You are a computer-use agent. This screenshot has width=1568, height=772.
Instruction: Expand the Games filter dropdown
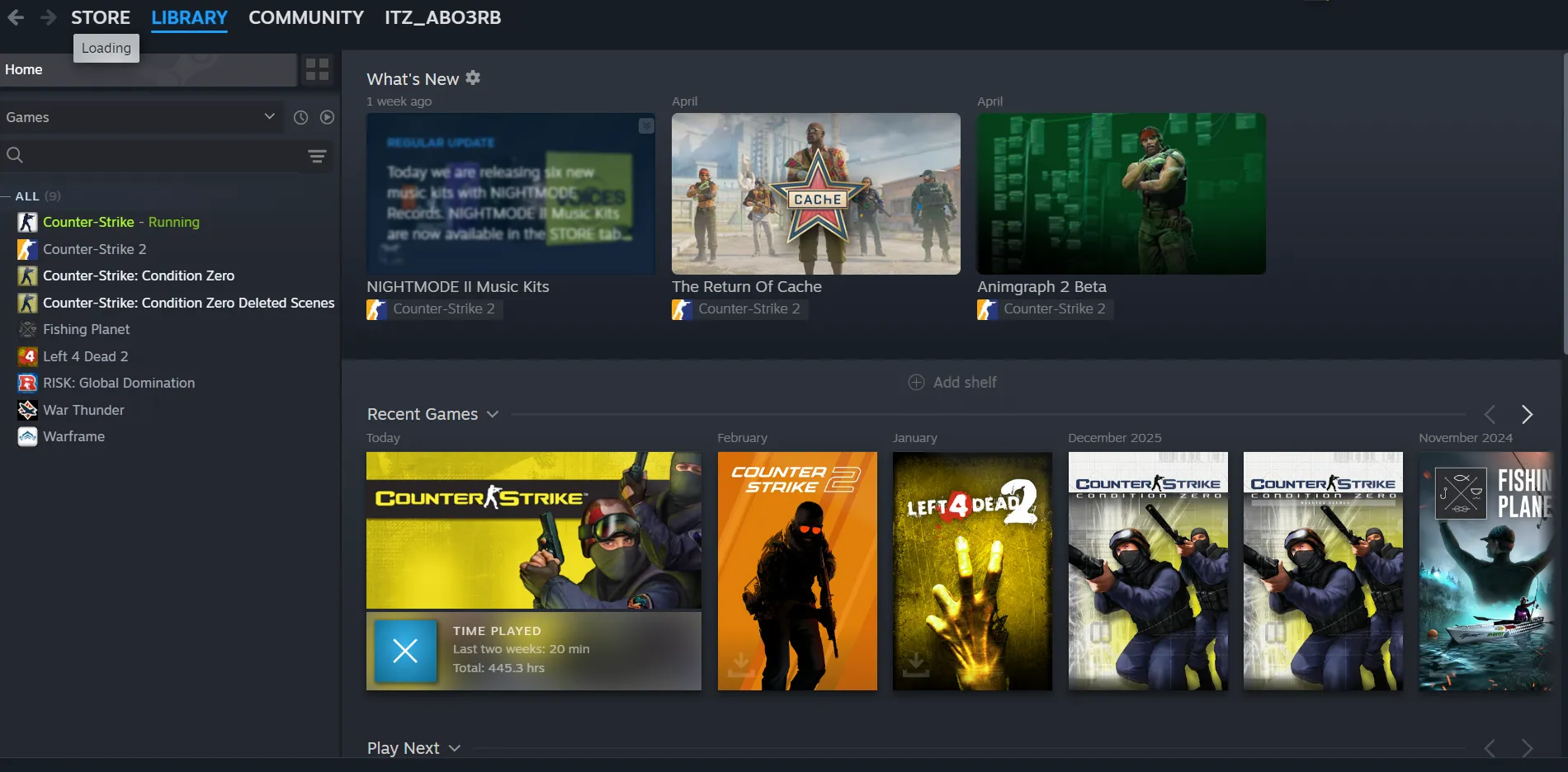pos(141,117)
